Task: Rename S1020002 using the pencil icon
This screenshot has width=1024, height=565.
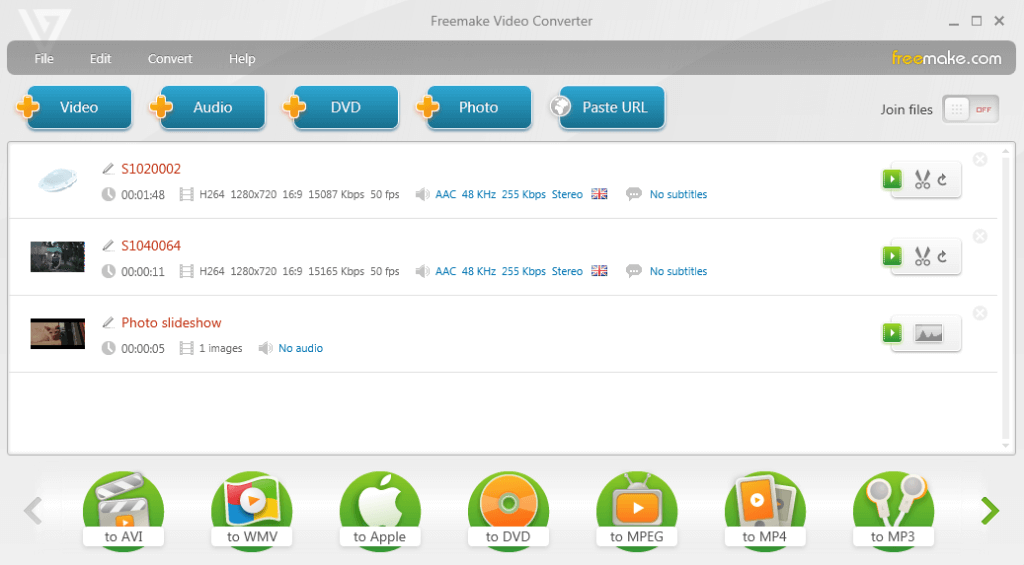Action: pos(108,169)
